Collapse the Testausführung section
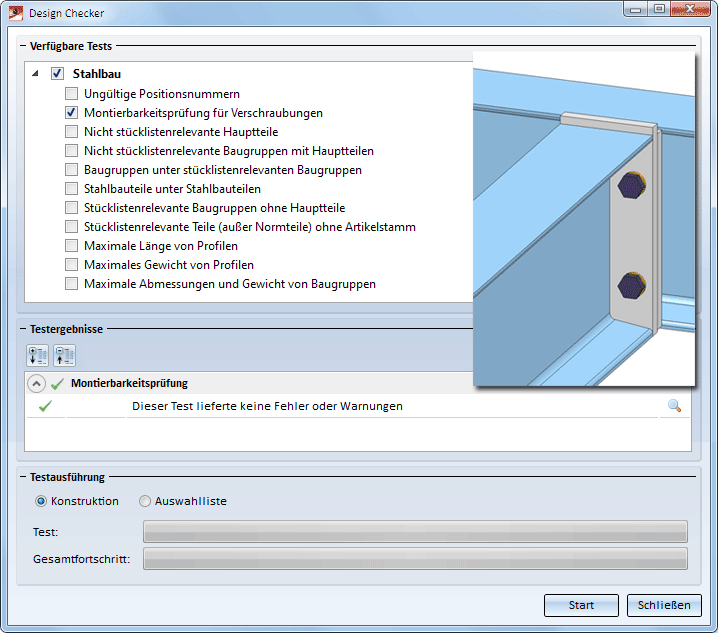 [x=23, y=477]
